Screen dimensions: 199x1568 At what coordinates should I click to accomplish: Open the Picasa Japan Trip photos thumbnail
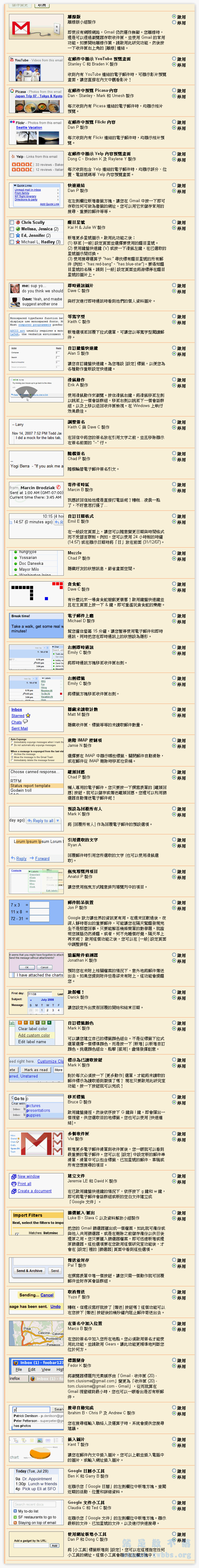coord(37,100)
